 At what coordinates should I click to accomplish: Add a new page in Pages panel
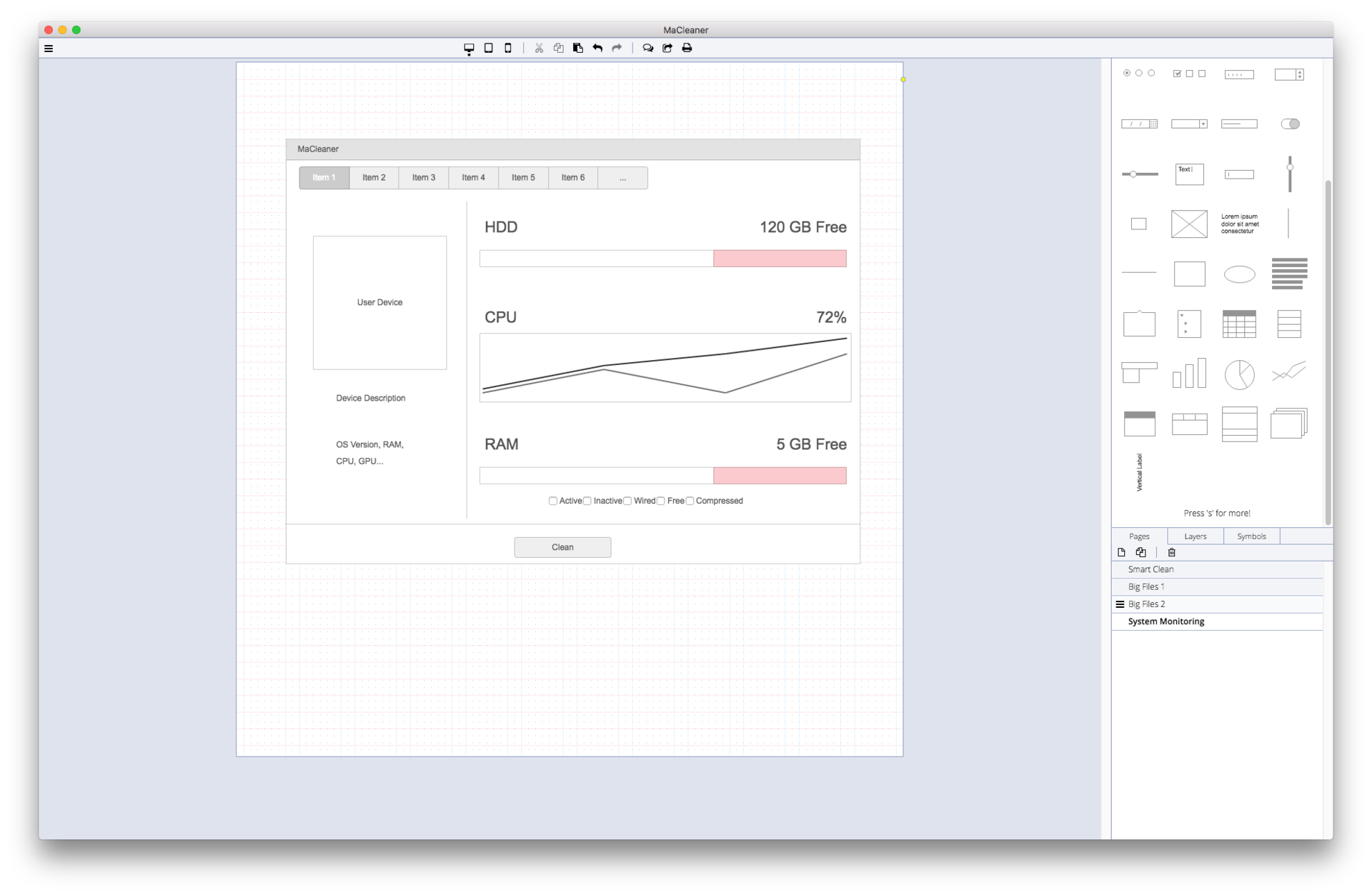(1121, 552)
